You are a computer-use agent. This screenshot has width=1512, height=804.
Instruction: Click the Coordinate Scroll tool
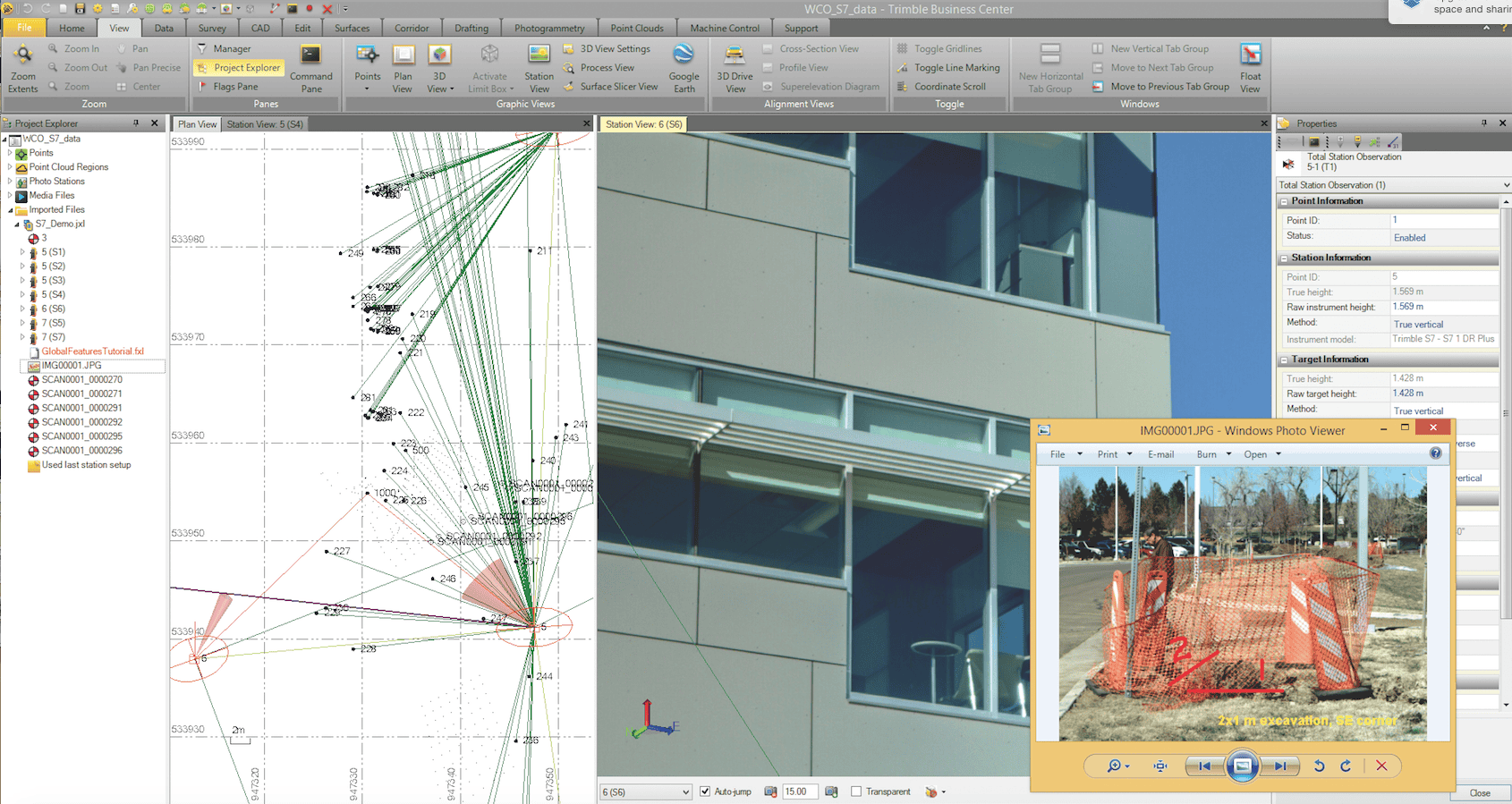click(941, 87)
